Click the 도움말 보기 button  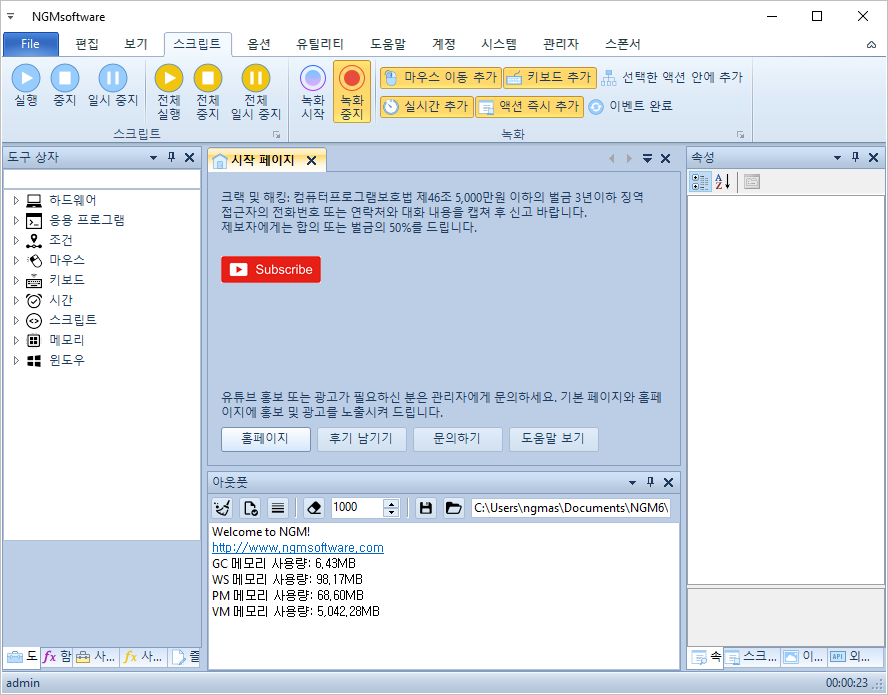(x=554, y=439)
